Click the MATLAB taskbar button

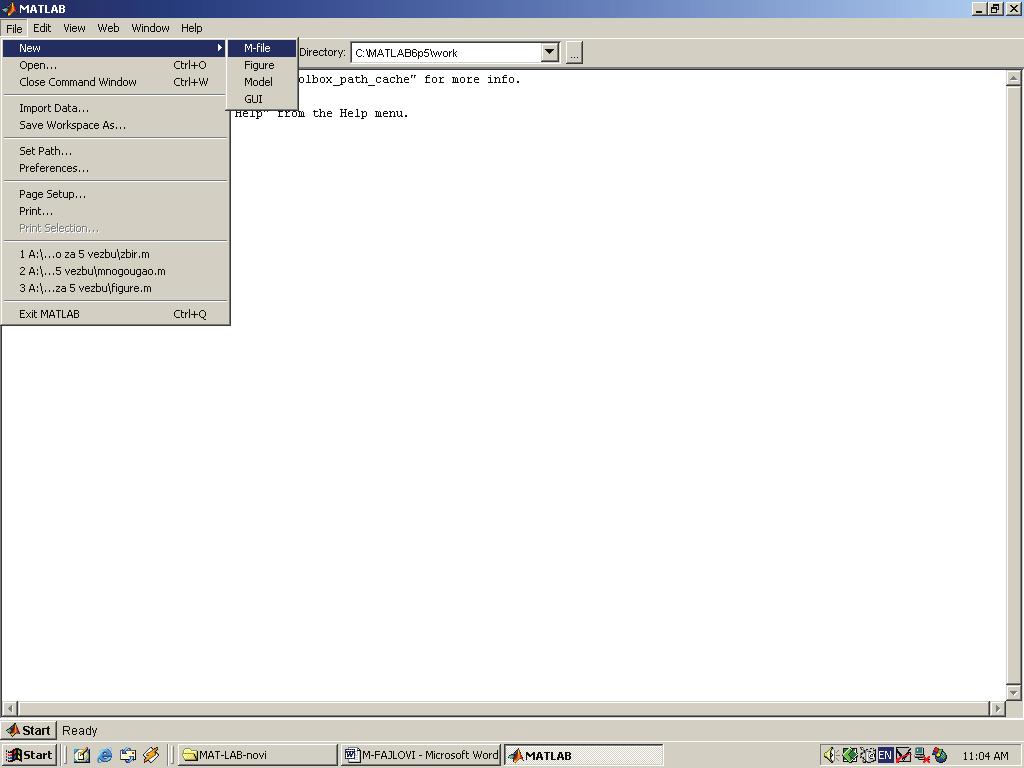click(x=584, y=756)
